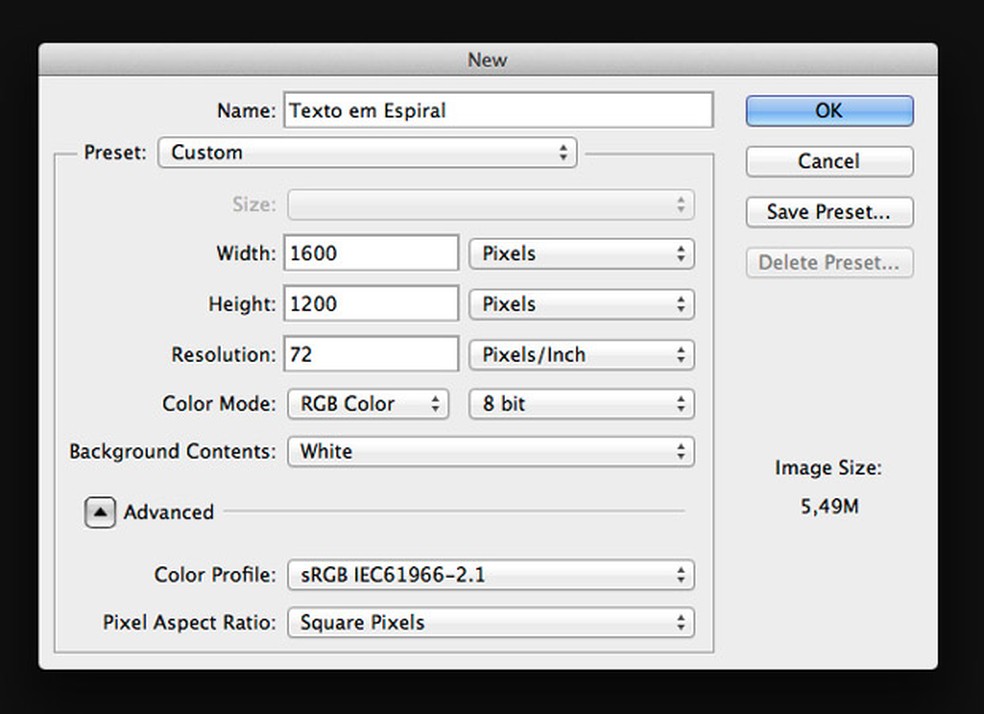
Task: Click the Image Size readout 5,49M
Action: (829, 507)
